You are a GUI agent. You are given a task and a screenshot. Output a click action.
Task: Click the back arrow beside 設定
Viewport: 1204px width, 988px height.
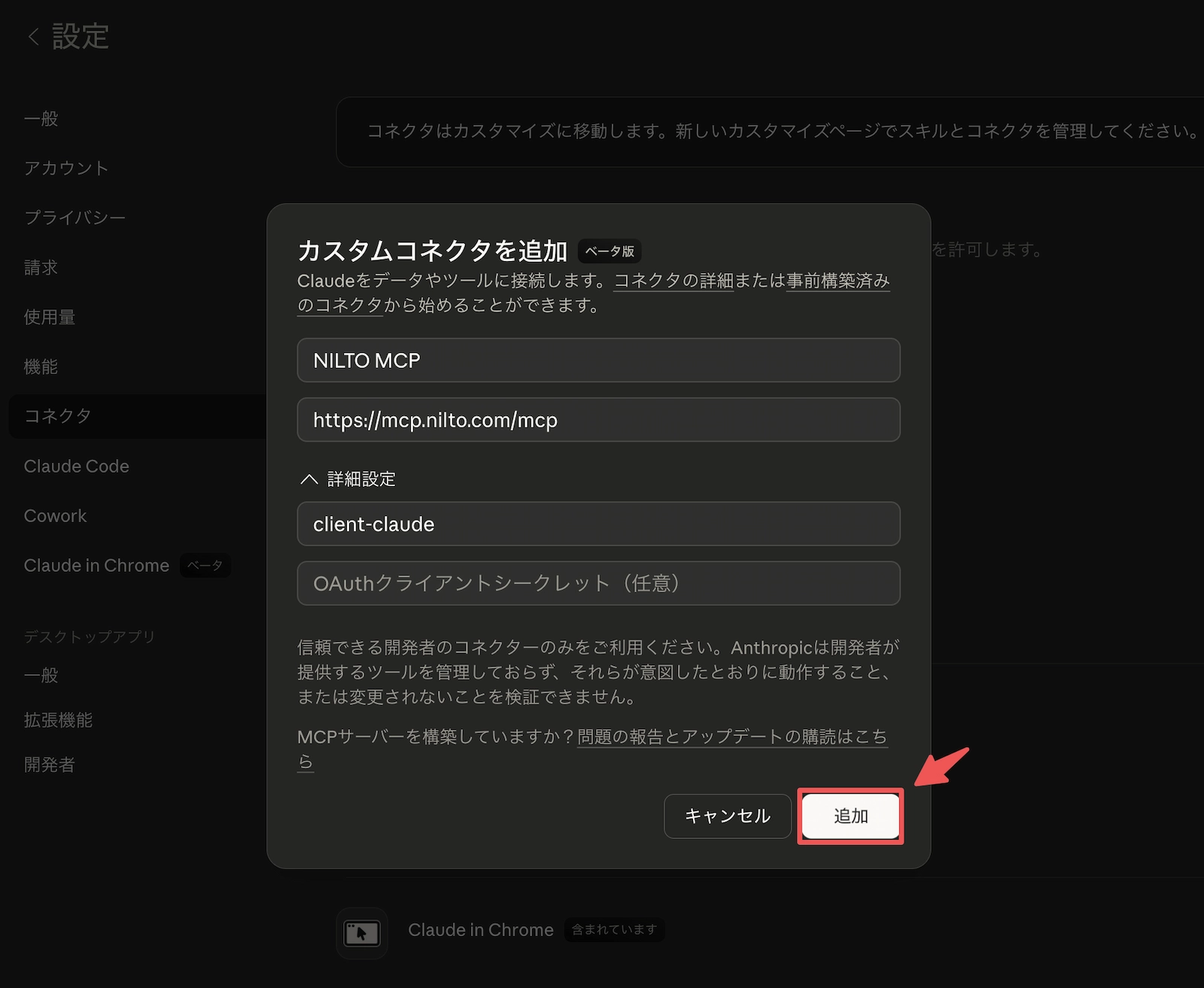(33, 37)
